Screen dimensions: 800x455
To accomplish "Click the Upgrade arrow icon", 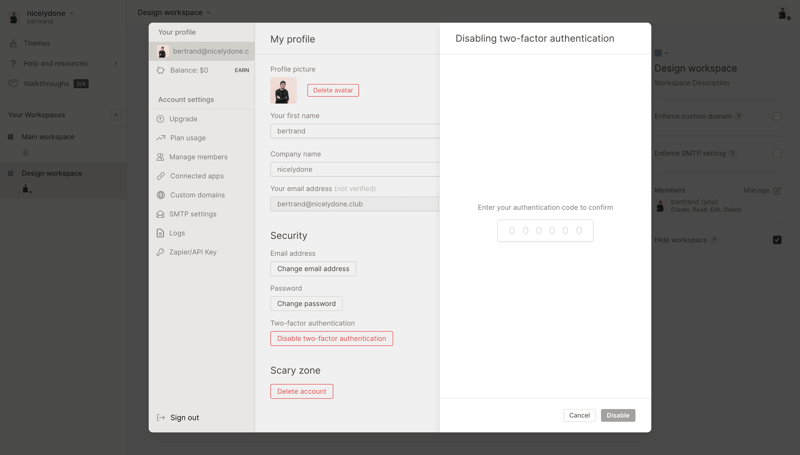I will [160, 119].
